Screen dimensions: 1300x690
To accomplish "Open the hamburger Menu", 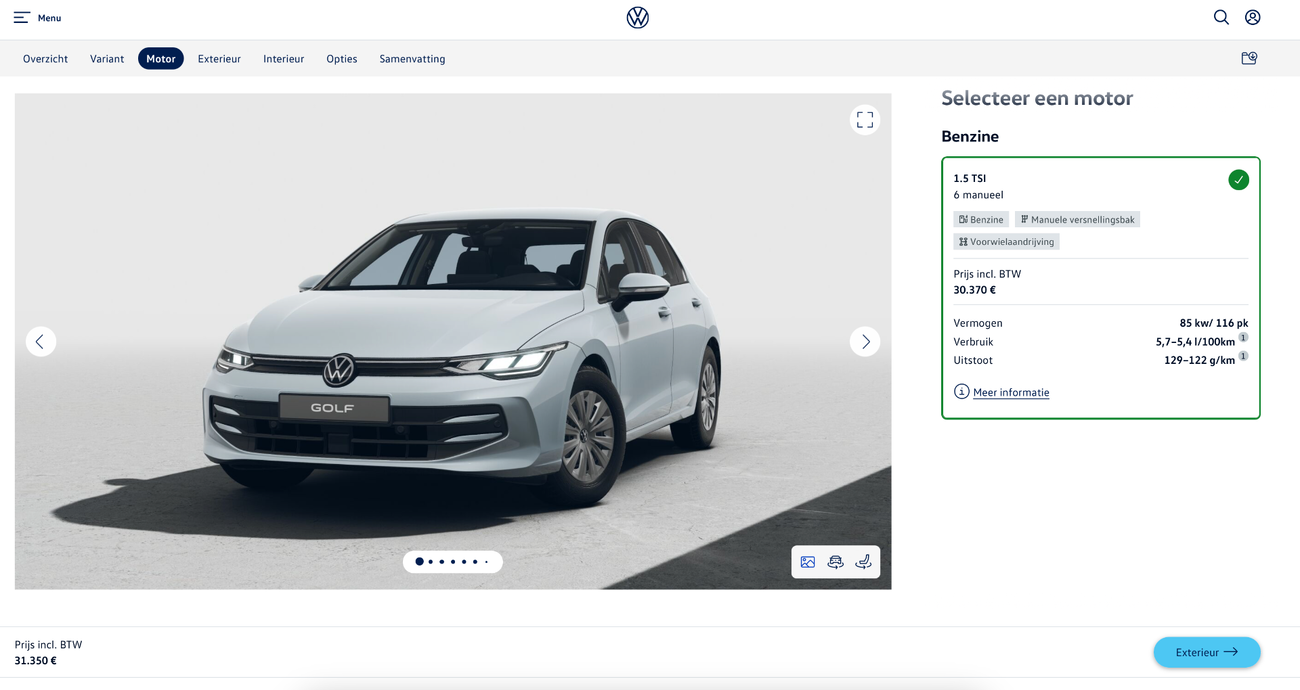I will click(x=37, y=18).
